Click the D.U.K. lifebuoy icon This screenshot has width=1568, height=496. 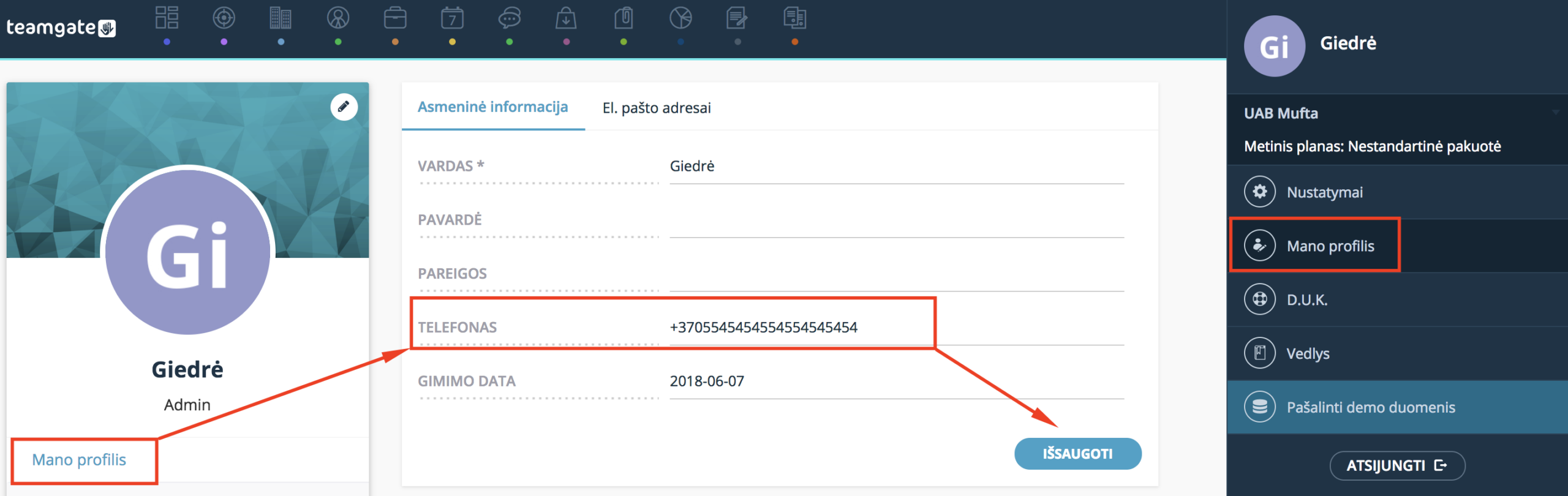pyautogui.click(x=1260, y=299)
